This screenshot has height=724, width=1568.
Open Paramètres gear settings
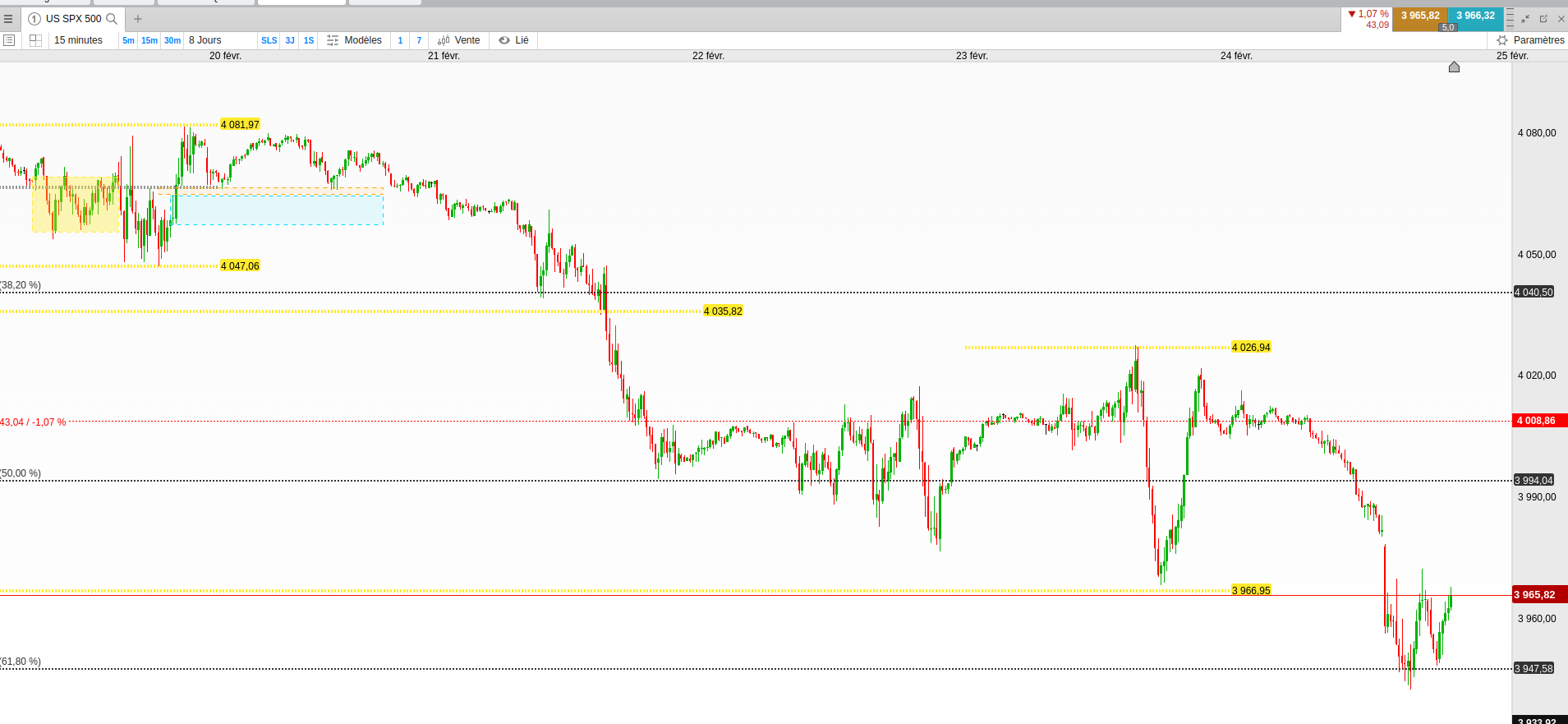click(1530, 40)
